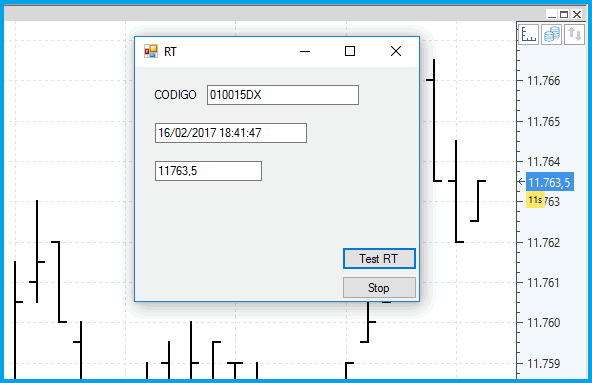
Task: Click the date time text field
Action: point(231,133)
